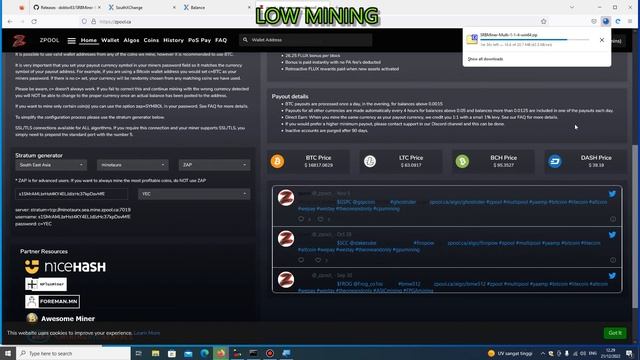Open Microsoft Edge from the taskbar
640x360 pixels.
(204, 353)
